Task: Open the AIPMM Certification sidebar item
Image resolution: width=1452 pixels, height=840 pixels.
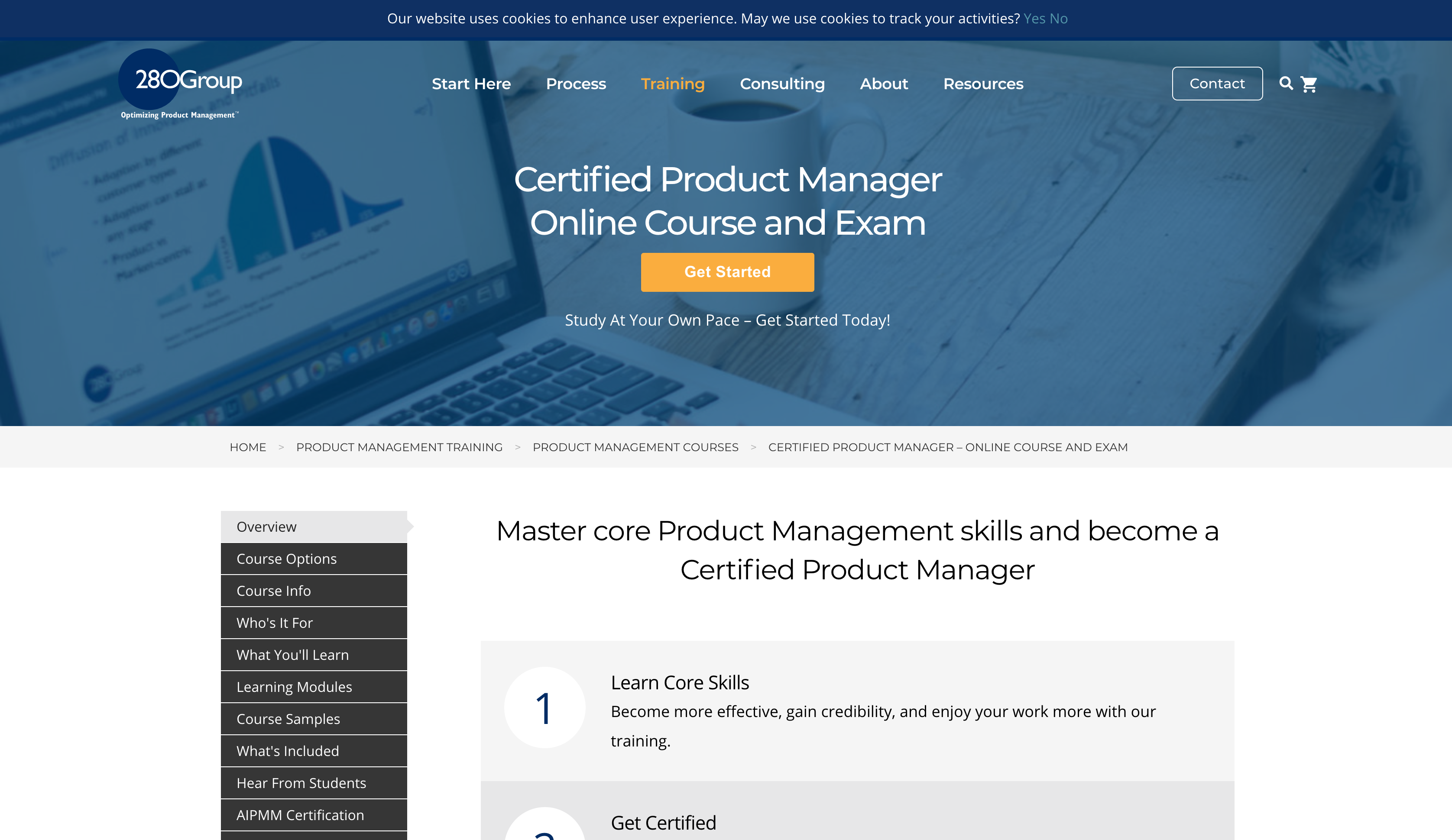Action: pos(300,814)
